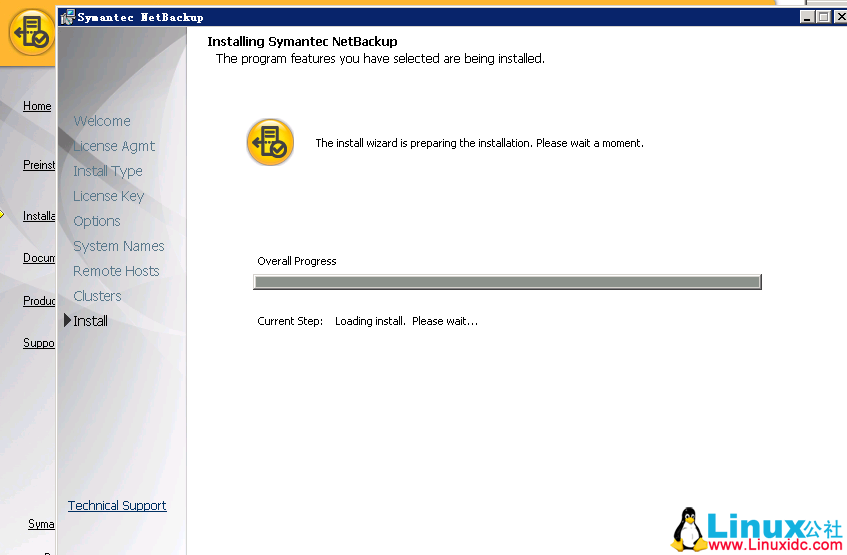
Task: Click the 'Installing Symantec NetBackup' heading
Action: (x=302, y=42)
